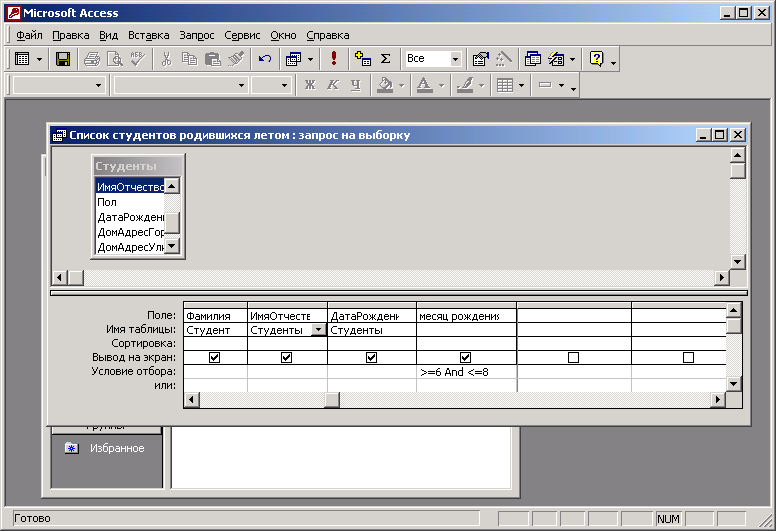Open the View mode dropdown arrow
This screenshot has width=776, height=531.
click(40, 59)
